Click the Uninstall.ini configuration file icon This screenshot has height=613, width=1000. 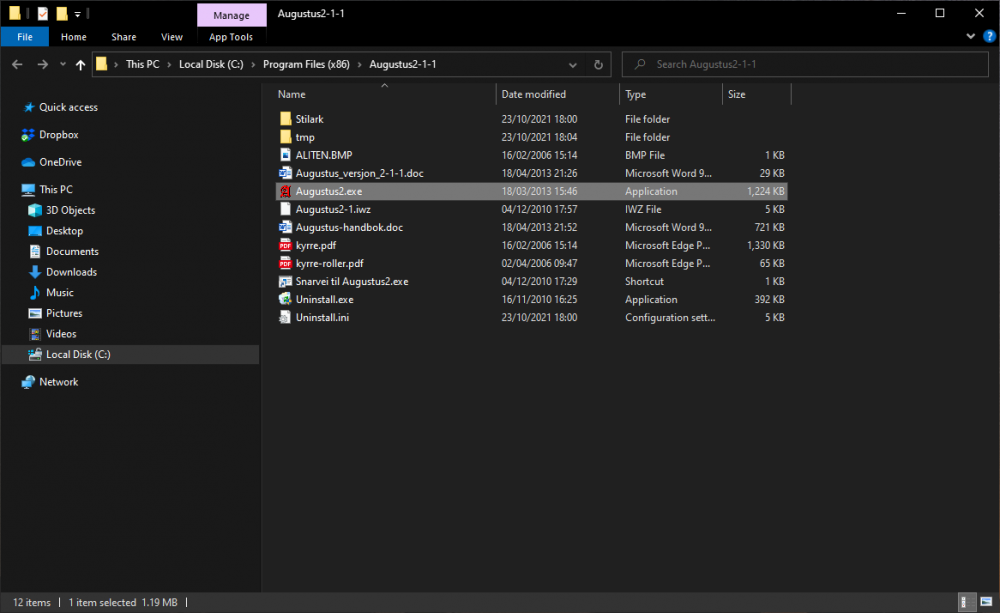pyautogui.click(x=285, y=317)
